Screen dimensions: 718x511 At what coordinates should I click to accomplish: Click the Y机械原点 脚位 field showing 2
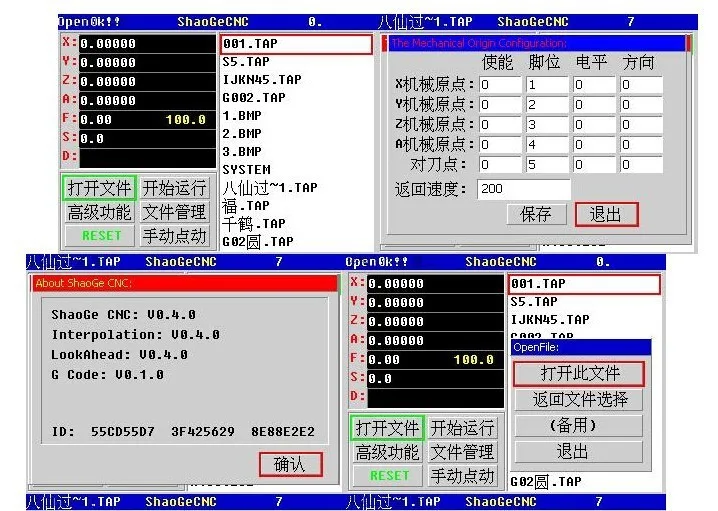(x=547, y=105)
